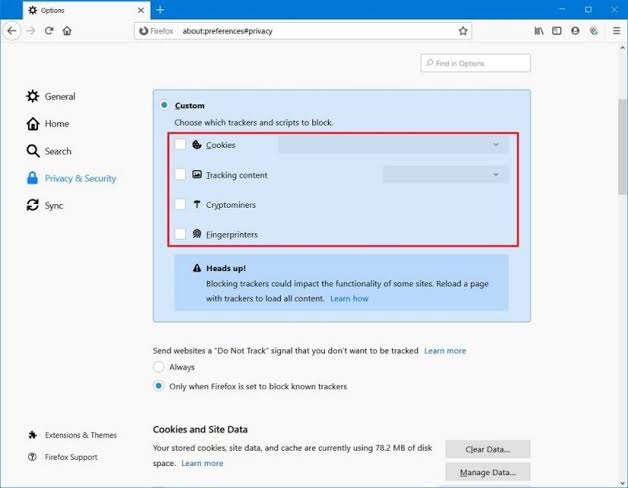The image size is (628, 488).
Task: Click the question mark Support icon
Action: [x=32, y=457]
